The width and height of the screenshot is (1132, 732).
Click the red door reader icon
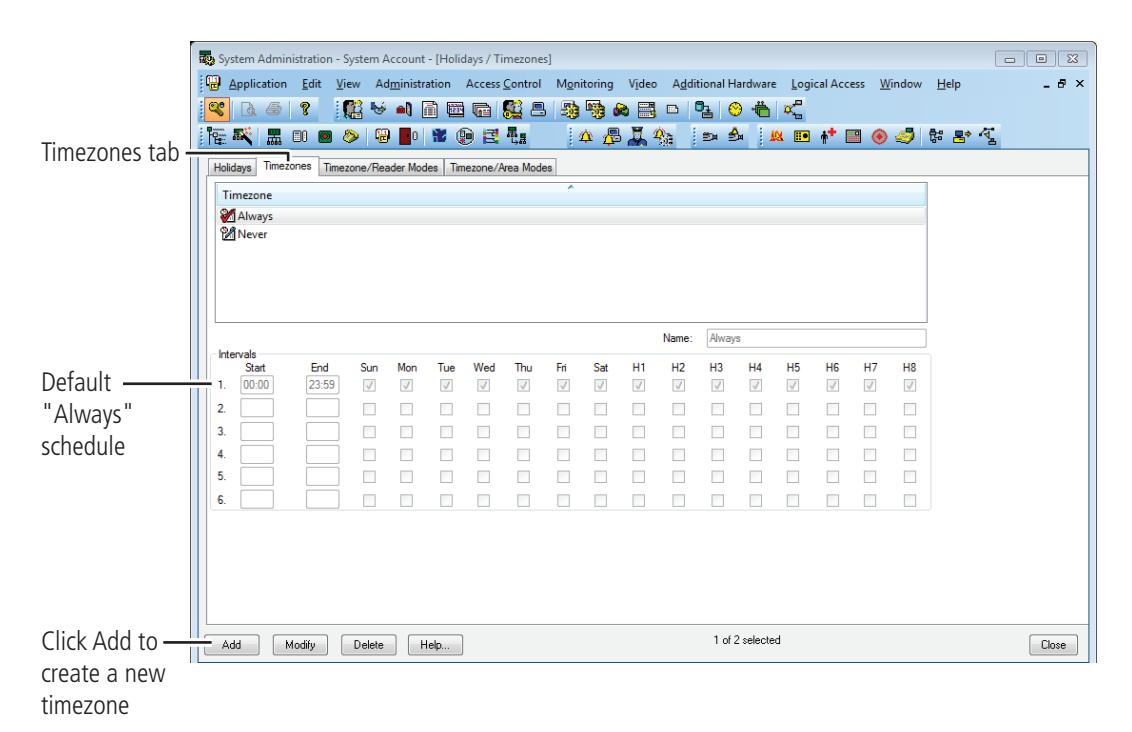coord(409,136)
